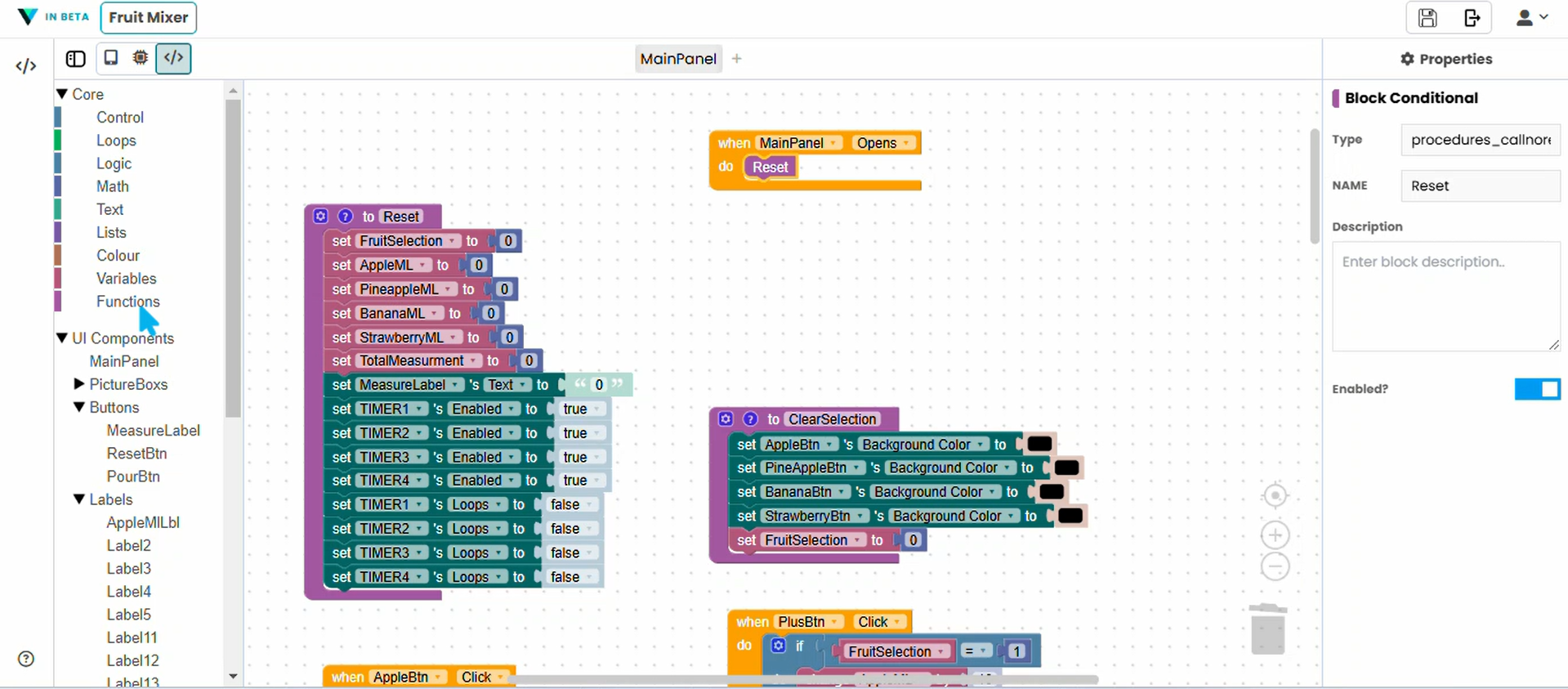Image resolution: width=1568 pixels, height=689 pixels.
Task: Click the center workspace target icon
Action: tap(1275, 495)
